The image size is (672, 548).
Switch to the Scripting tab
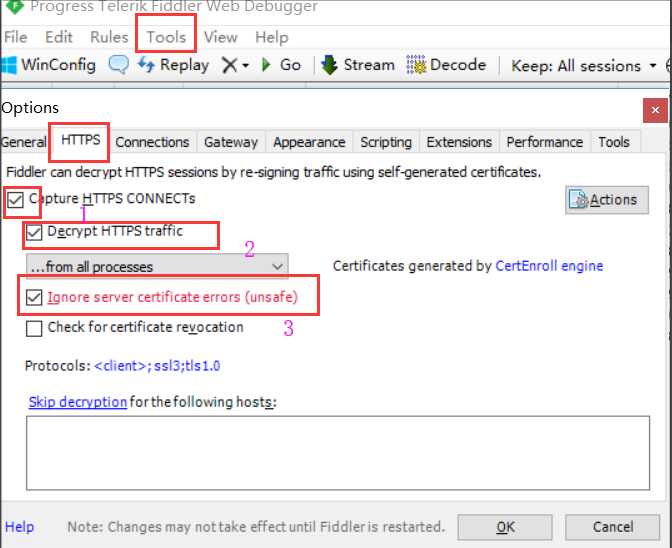[386, 142]
